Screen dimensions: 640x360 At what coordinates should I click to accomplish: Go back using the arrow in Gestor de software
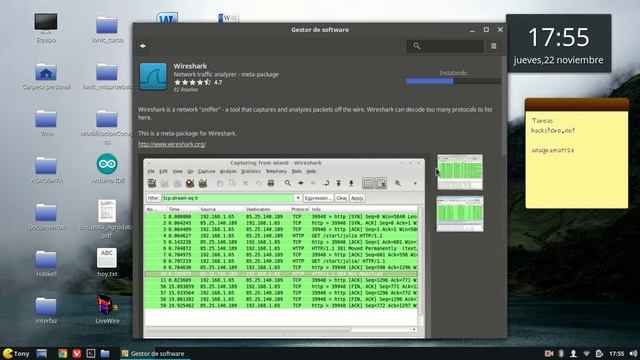pyautogui.click(x=143, y=46)
